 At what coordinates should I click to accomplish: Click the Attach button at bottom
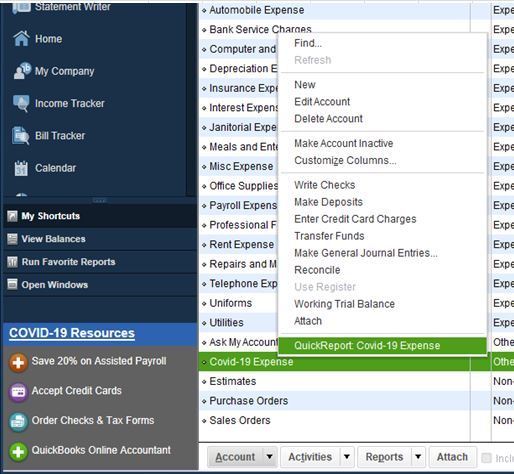452,457
